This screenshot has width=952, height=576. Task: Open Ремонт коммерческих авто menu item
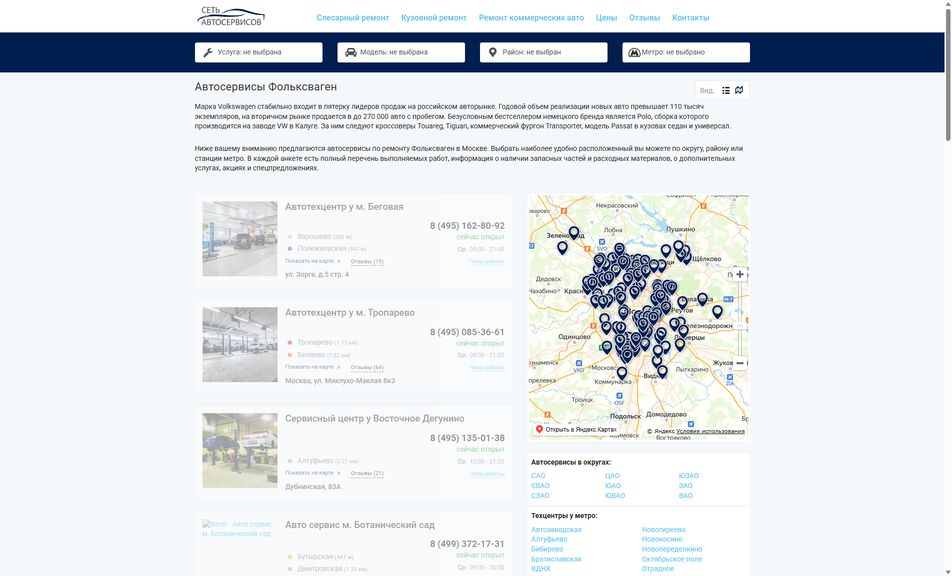coord(531,18)
